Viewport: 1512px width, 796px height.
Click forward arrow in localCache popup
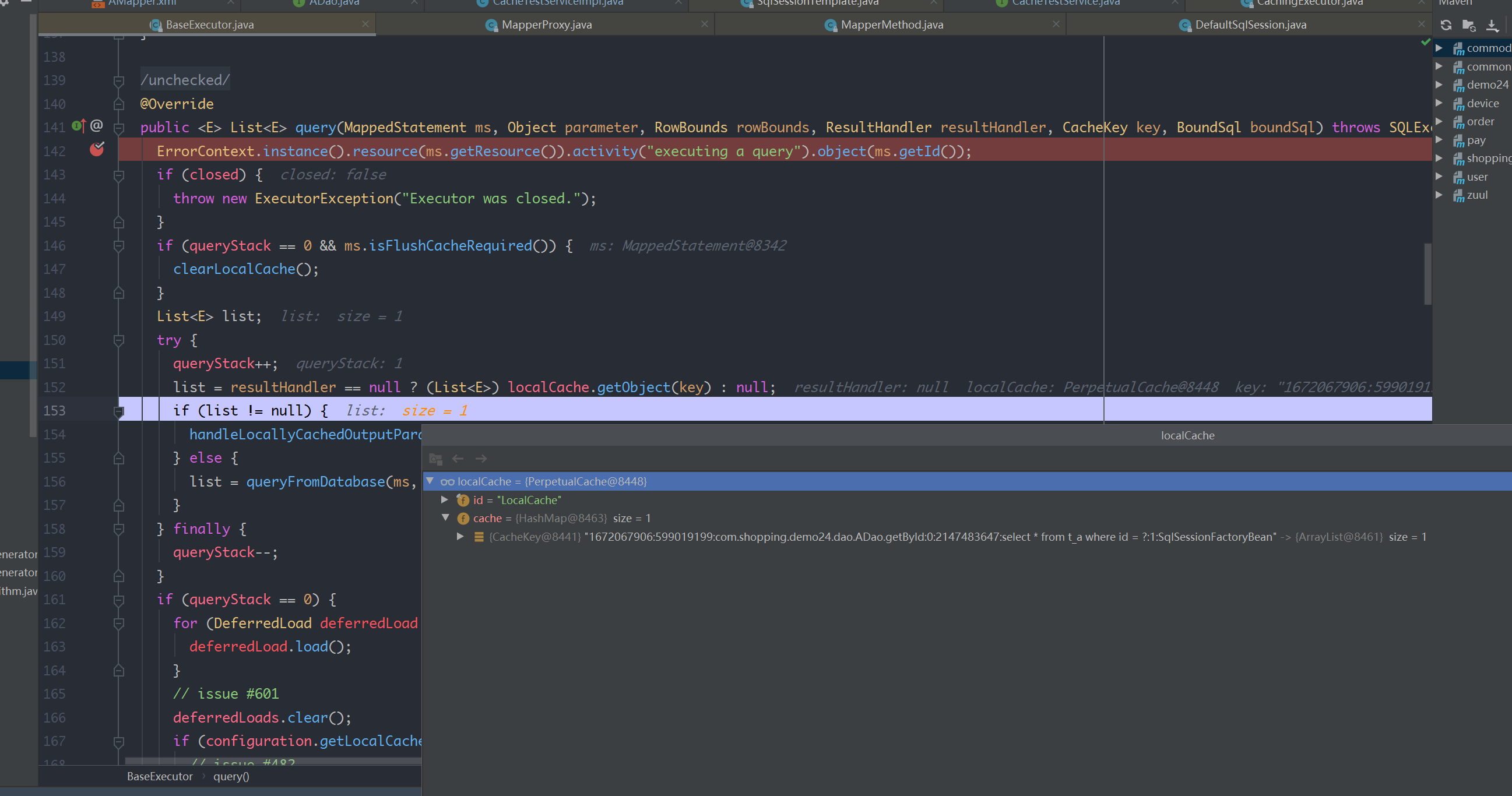coord(481,459)
